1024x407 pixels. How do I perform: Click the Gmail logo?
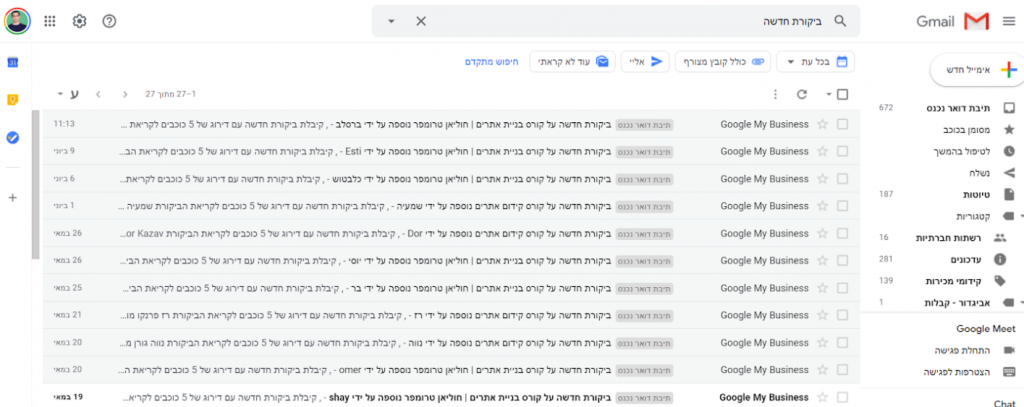point(953,22)
